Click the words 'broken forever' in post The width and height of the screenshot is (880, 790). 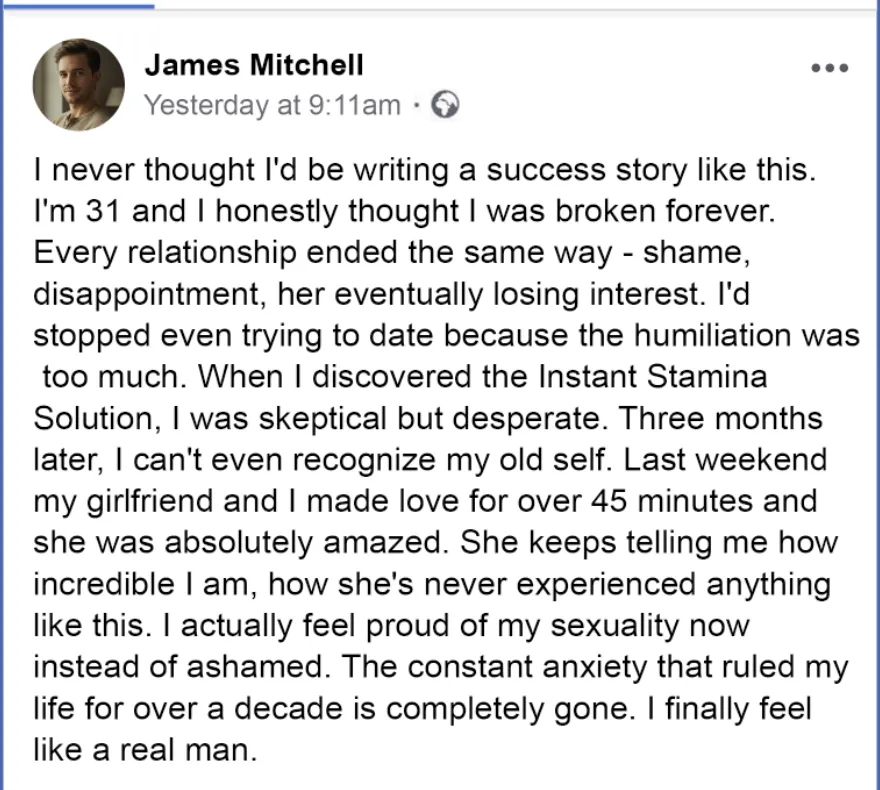click(x=665, y=211)
